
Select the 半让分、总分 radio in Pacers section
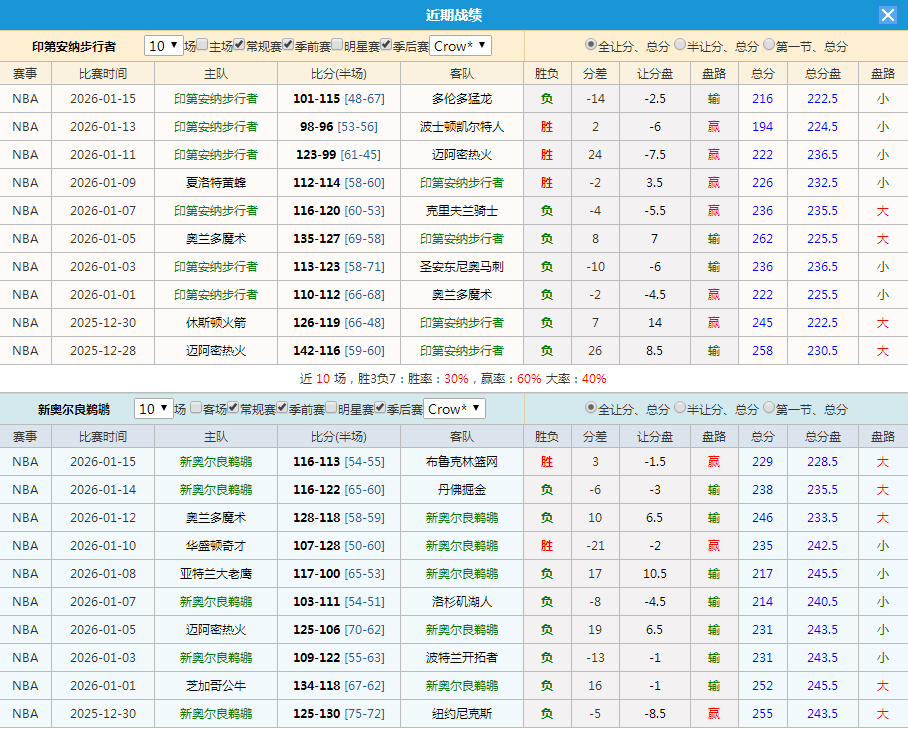[677, 45]
